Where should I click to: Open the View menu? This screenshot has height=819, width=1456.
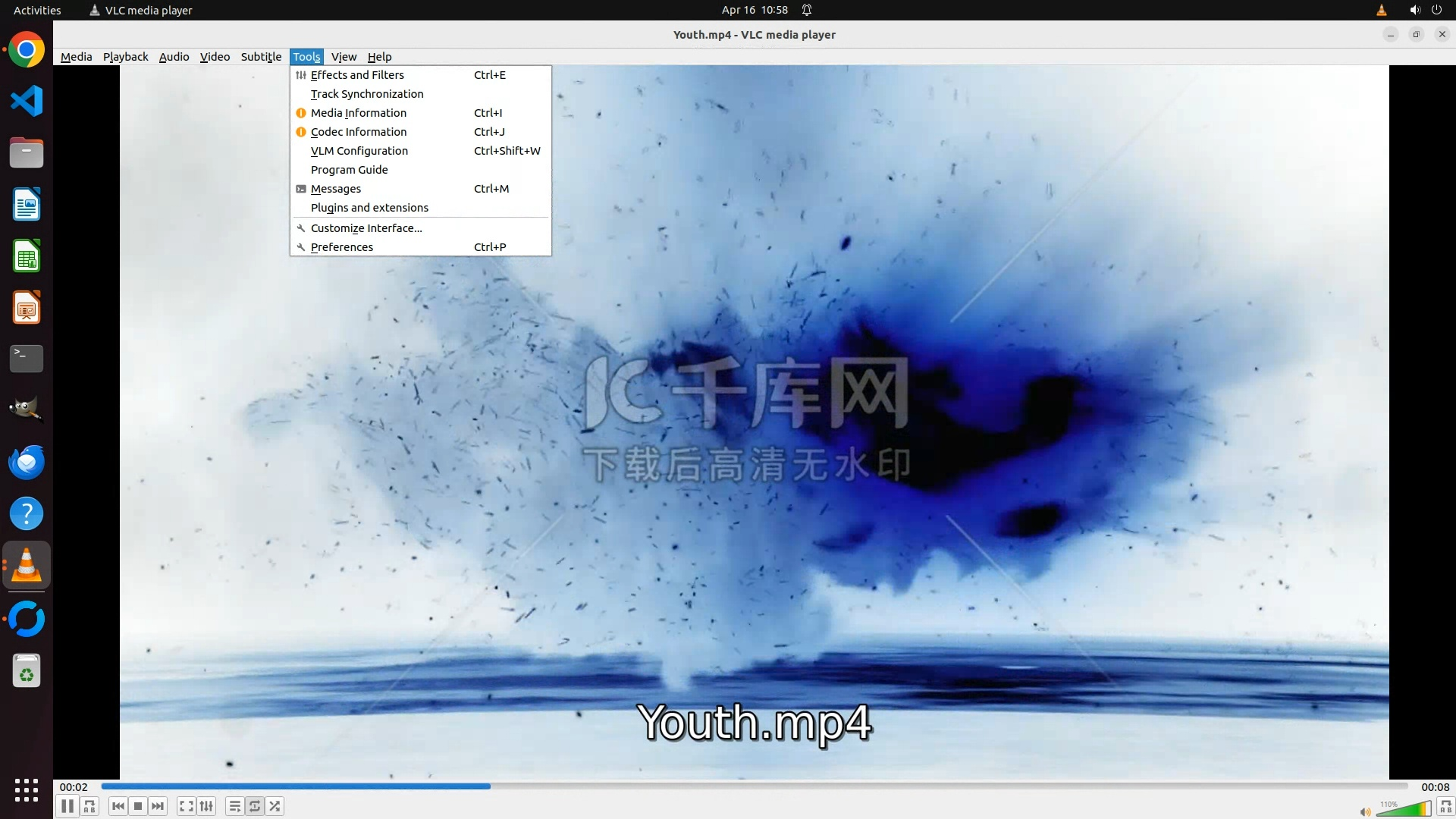click(344, 57)
